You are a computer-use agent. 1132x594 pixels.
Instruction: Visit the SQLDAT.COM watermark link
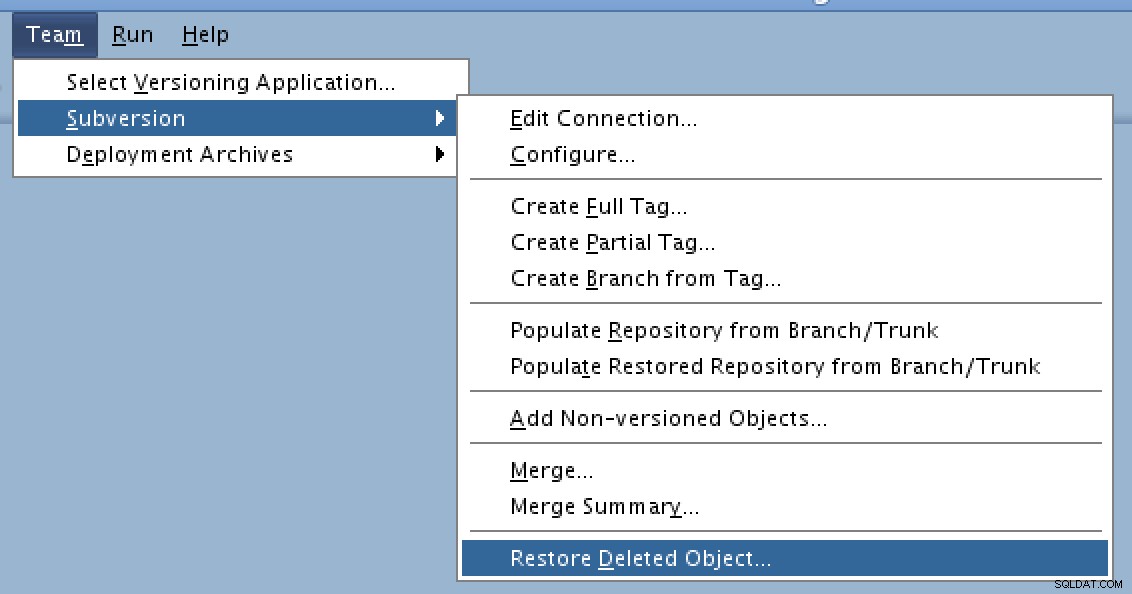(x=1088, y=585)
